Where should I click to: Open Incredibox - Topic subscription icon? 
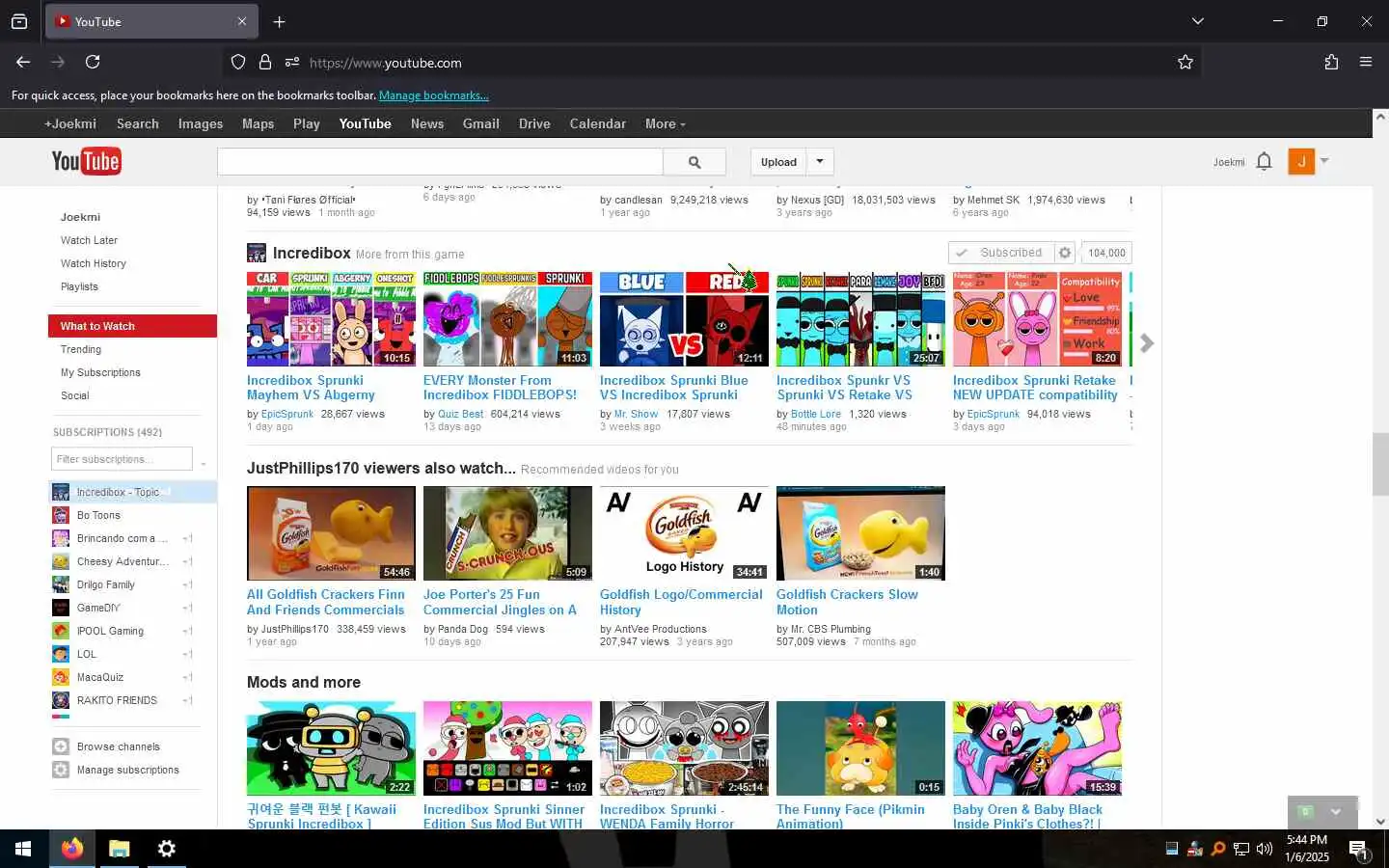(61, 492)
